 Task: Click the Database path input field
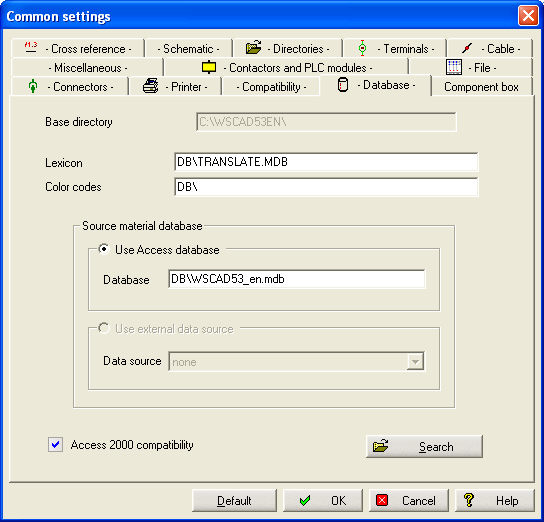tap(296, 279)
